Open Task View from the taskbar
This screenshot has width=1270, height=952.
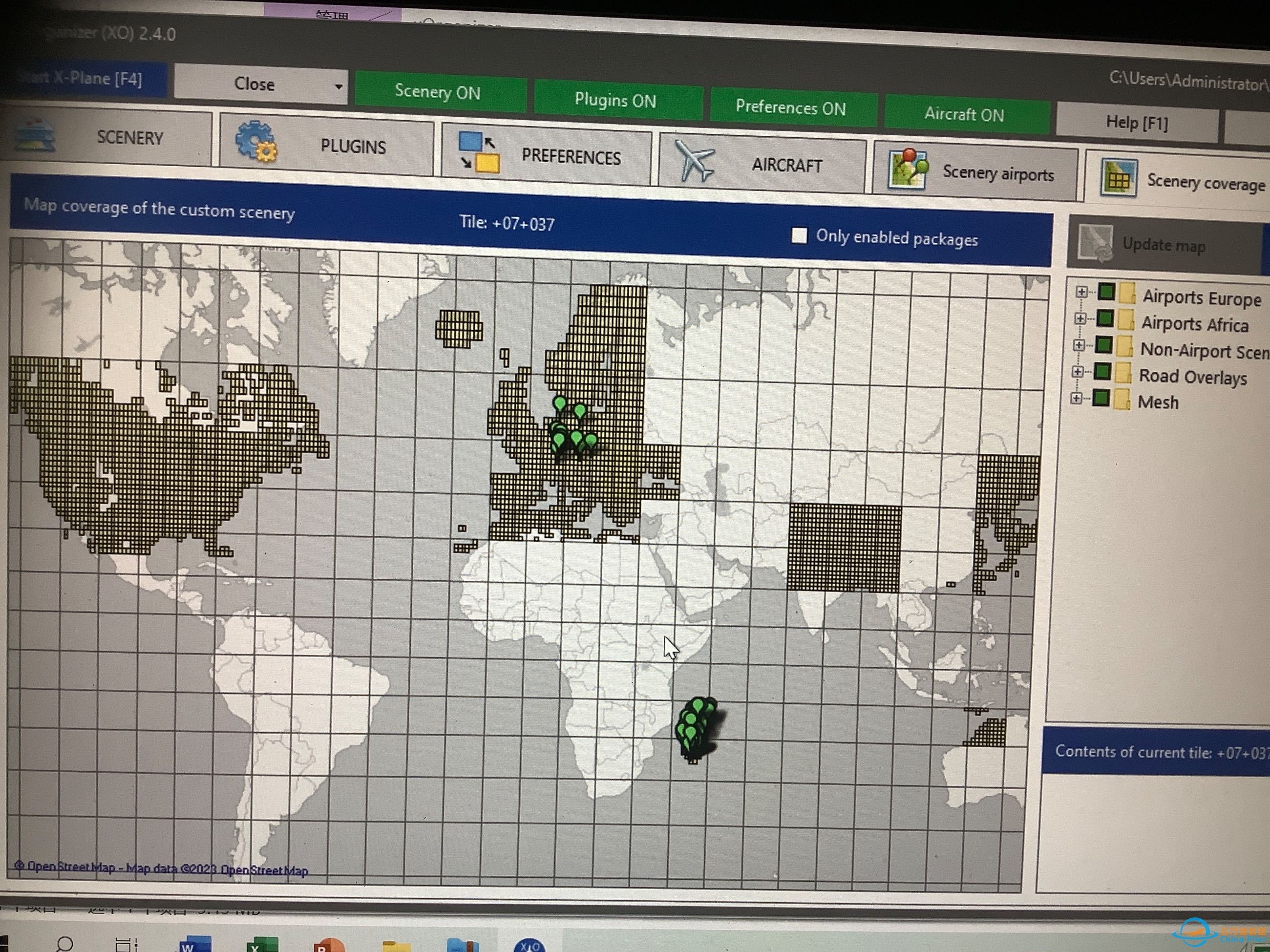click(x=127, y=944)
